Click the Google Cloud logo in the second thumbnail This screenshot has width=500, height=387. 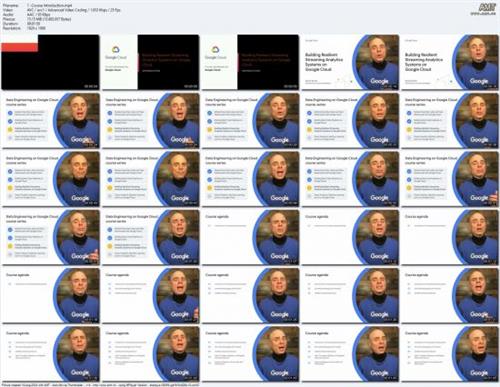tap(116, 52)
